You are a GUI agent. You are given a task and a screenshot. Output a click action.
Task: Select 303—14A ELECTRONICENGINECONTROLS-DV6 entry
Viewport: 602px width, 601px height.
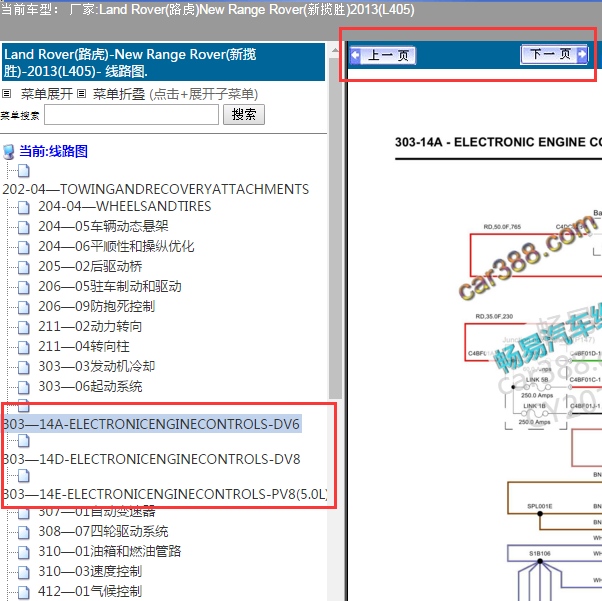pyautogui.click(x=151, y=424)
